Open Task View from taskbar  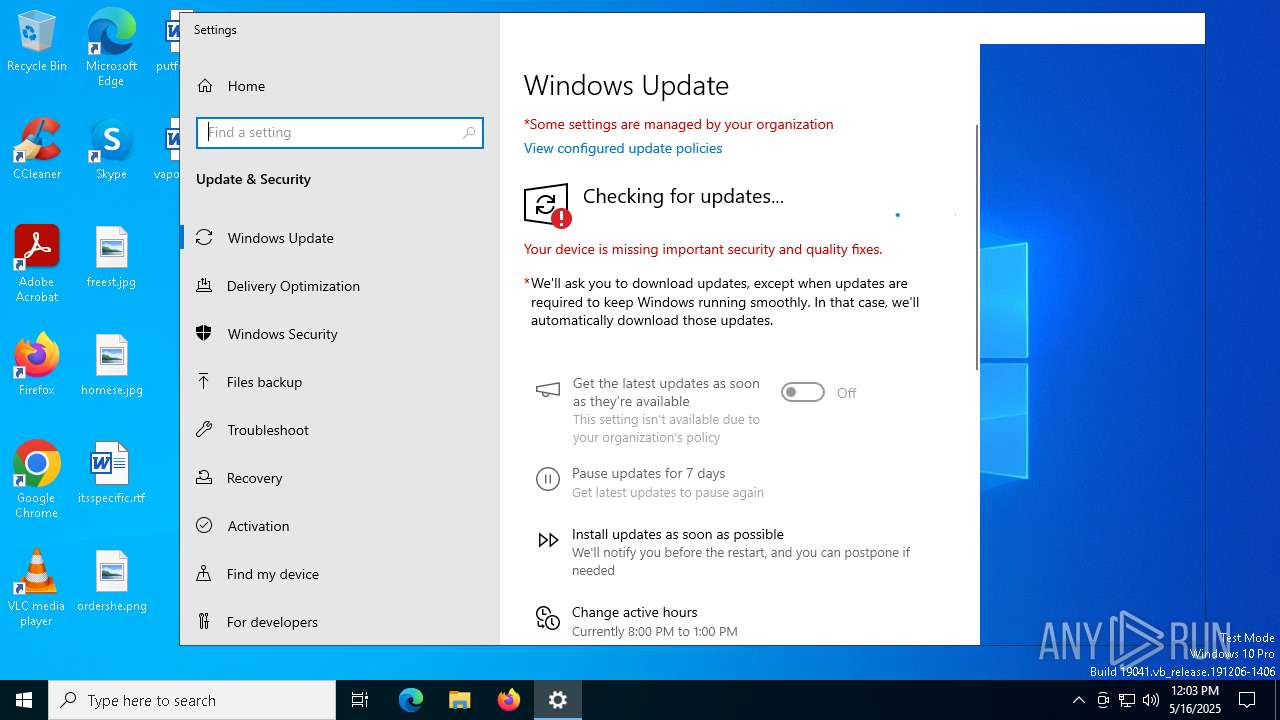click(360, 700)
